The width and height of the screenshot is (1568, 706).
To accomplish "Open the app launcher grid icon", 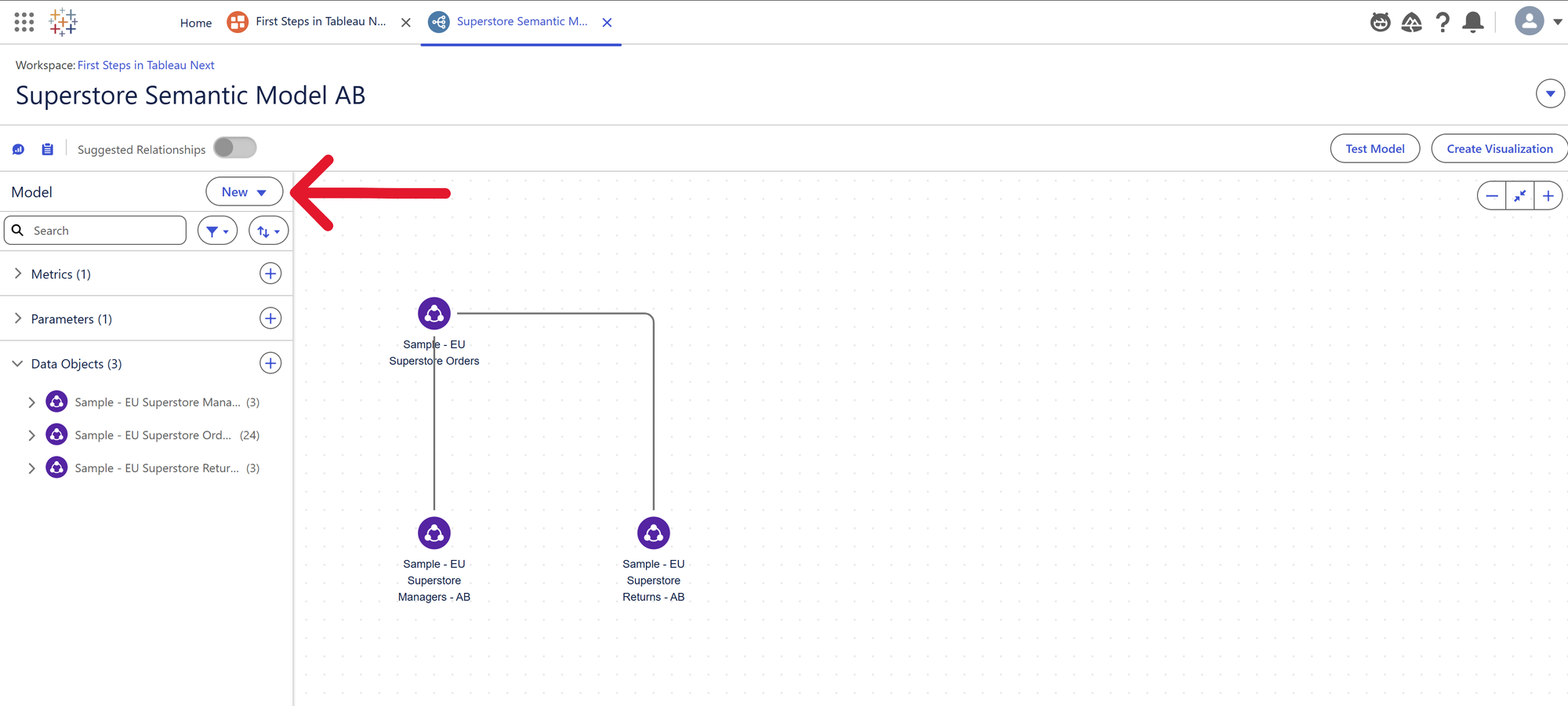I will [x=24, y=22].
